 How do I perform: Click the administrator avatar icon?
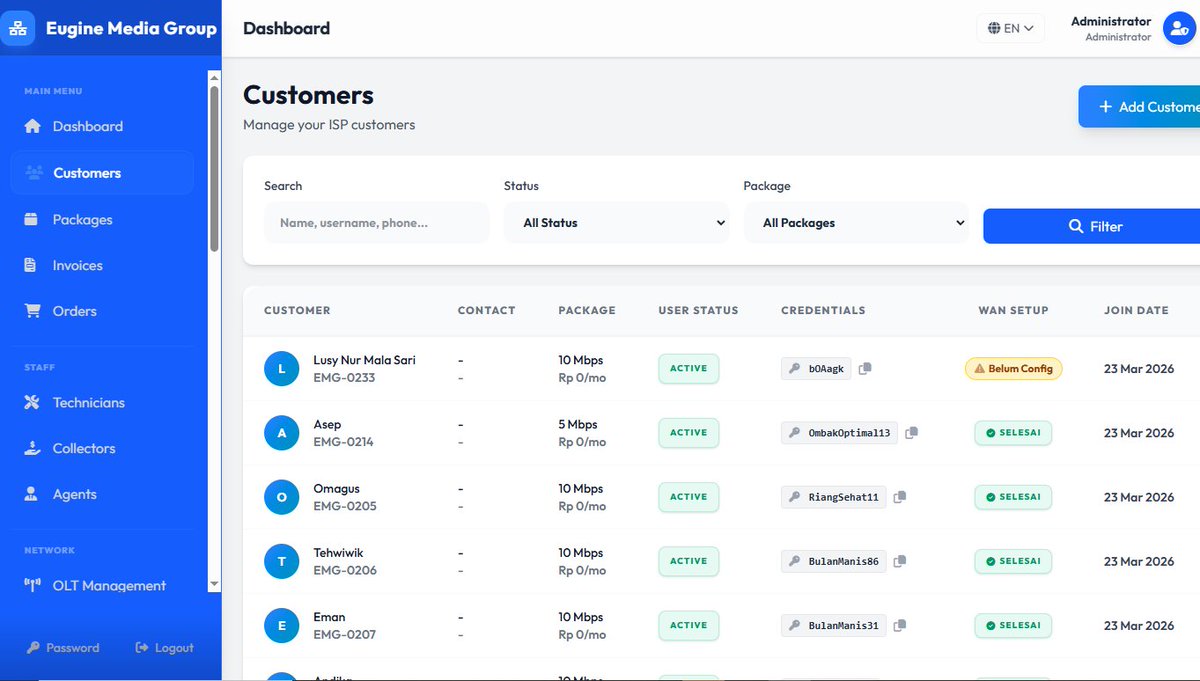(x=1180, y=28)
